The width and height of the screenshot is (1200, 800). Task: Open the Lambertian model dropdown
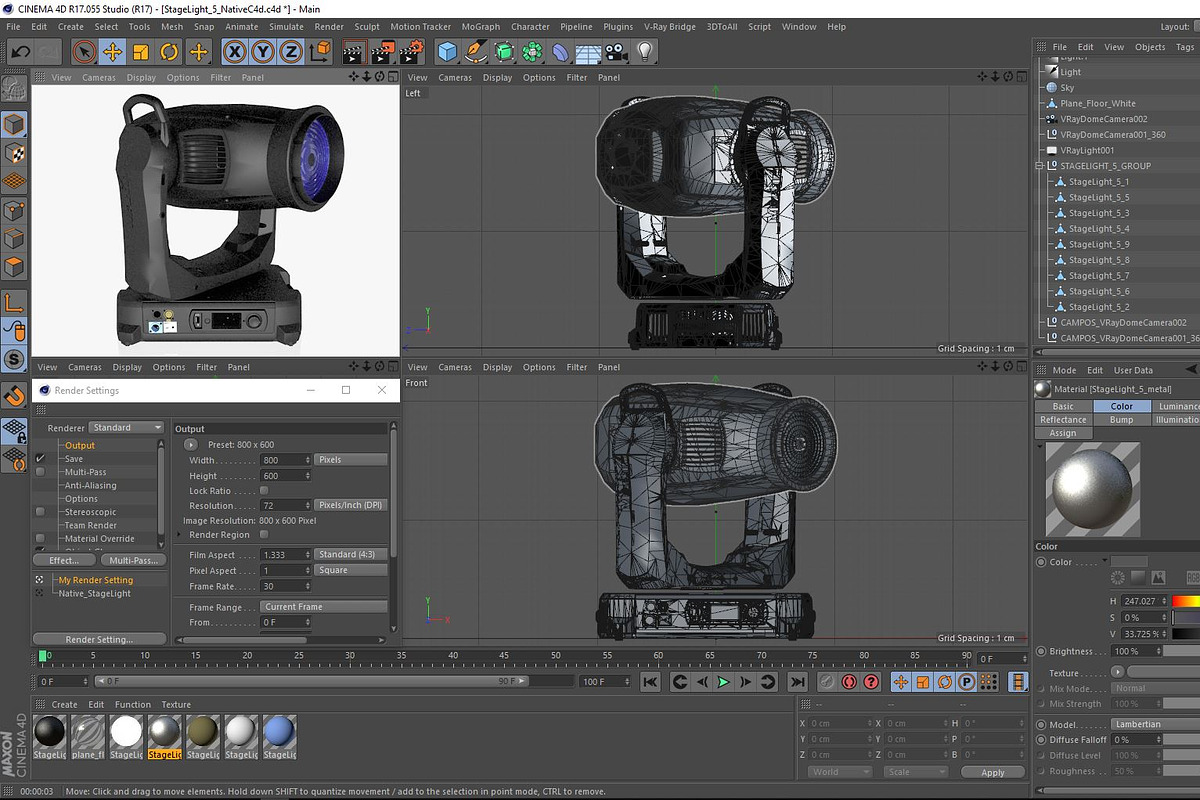click(x=1155, y=724)
